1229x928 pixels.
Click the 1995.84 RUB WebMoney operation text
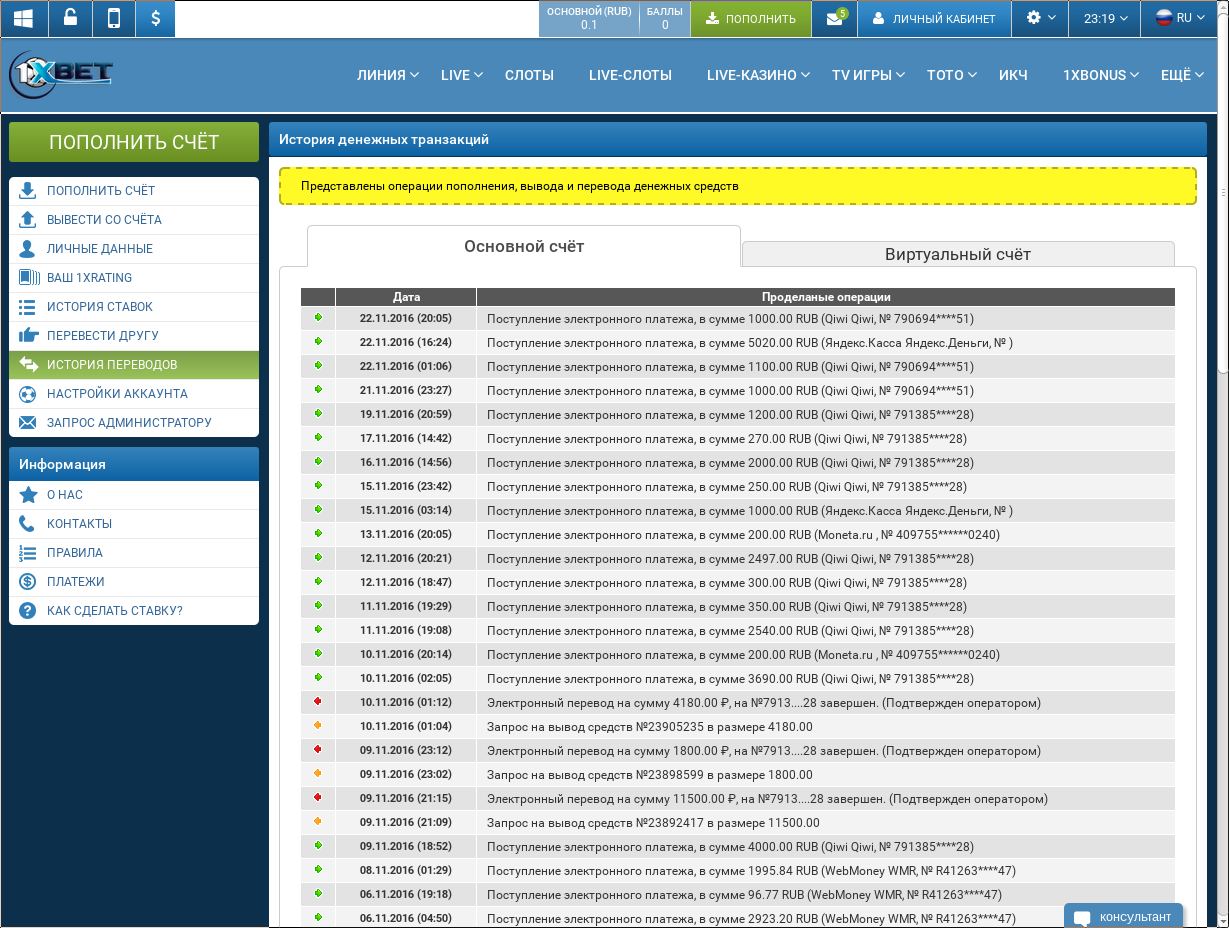click(x=751, y=870)
